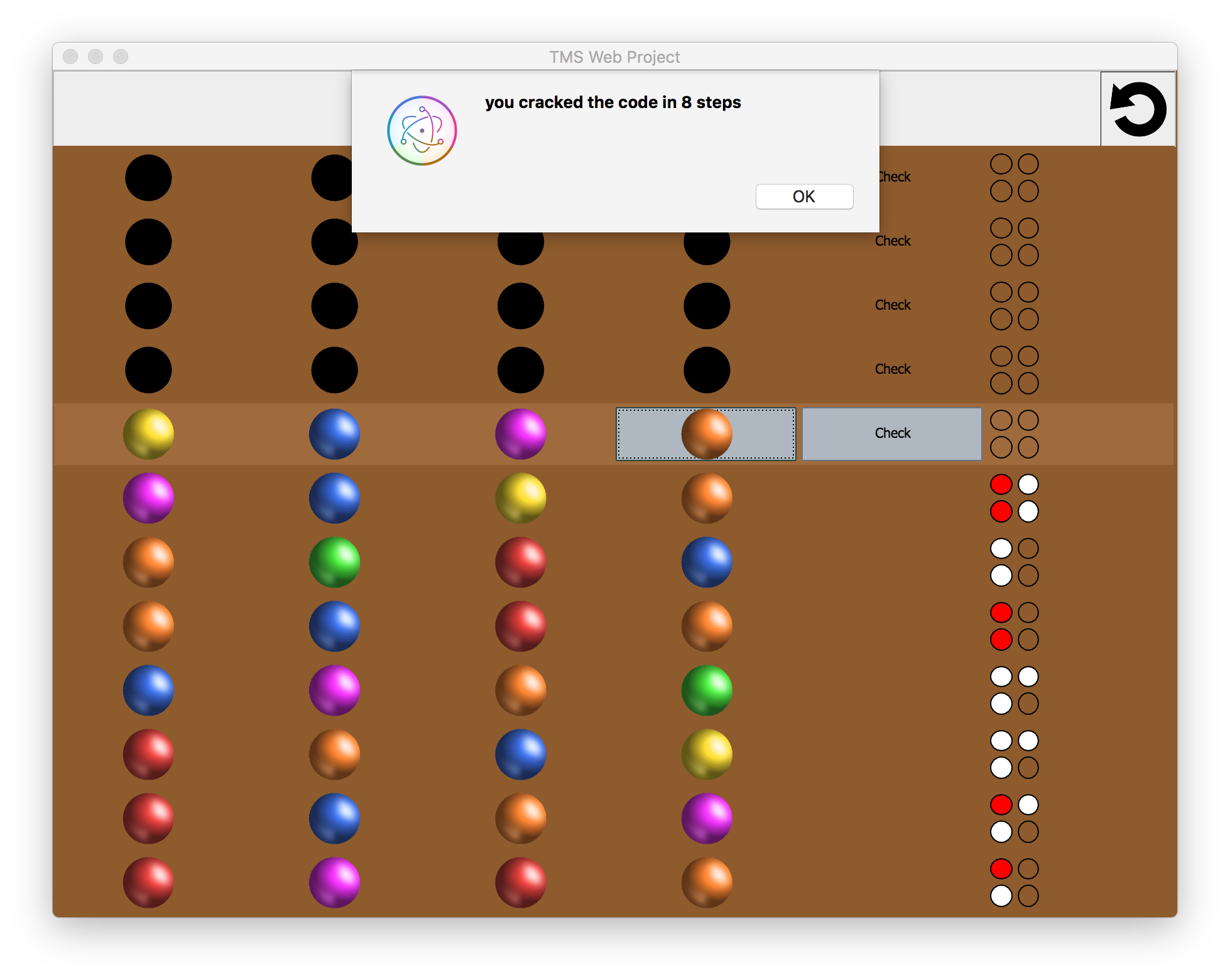Select the orange ball in the highlighted active row

click(707, 433)
